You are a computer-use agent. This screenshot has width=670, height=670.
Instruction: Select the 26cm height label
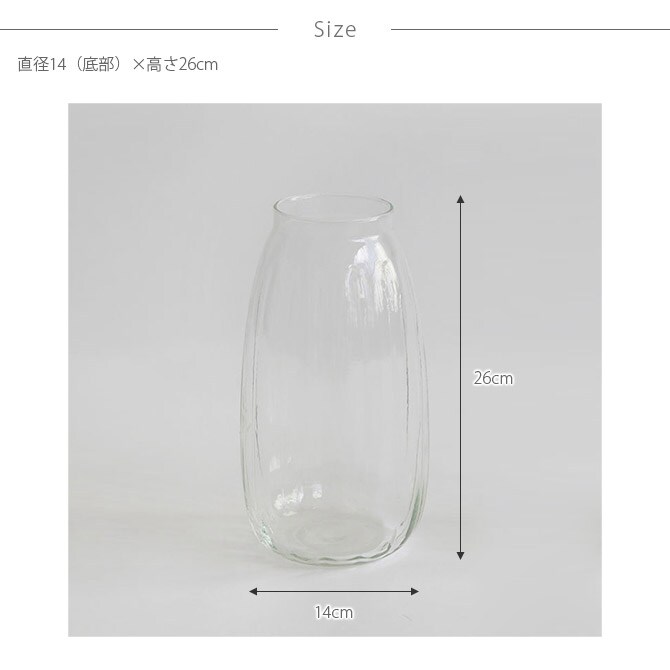tap(493, 378)
